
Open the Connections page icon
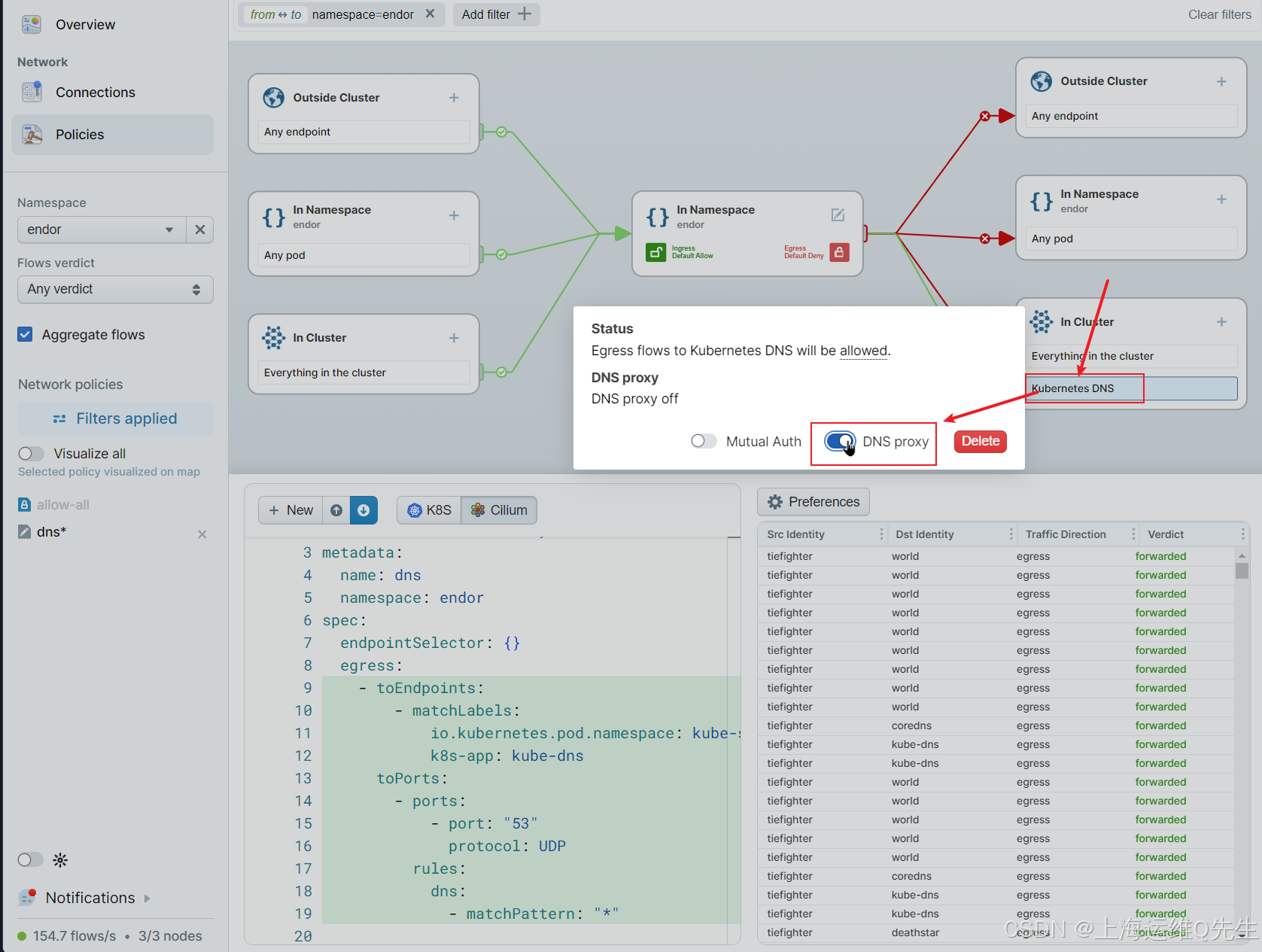coord(32,92)
